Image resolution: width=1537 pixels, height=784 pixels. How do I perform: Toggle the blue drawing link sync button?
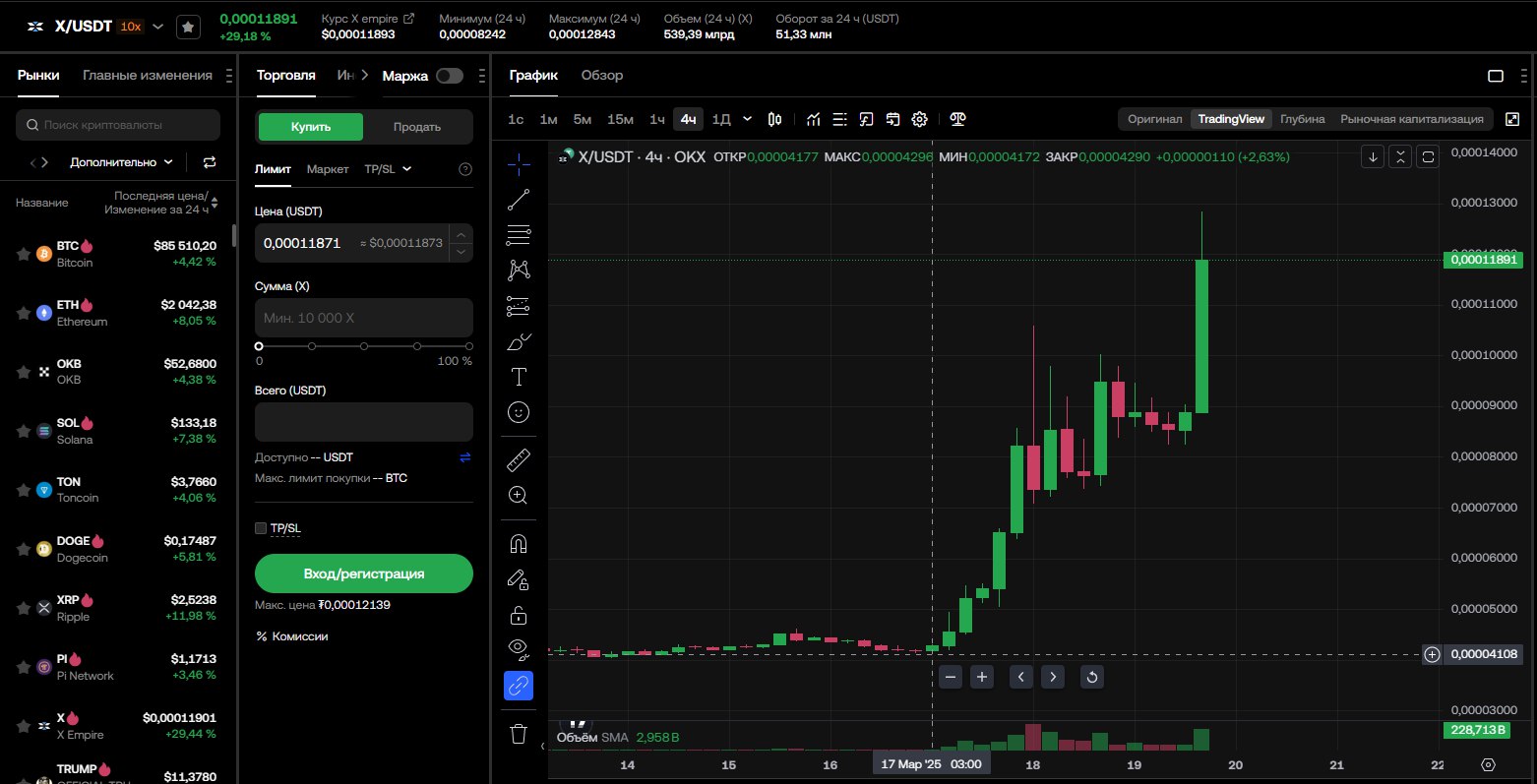point(519,685)
